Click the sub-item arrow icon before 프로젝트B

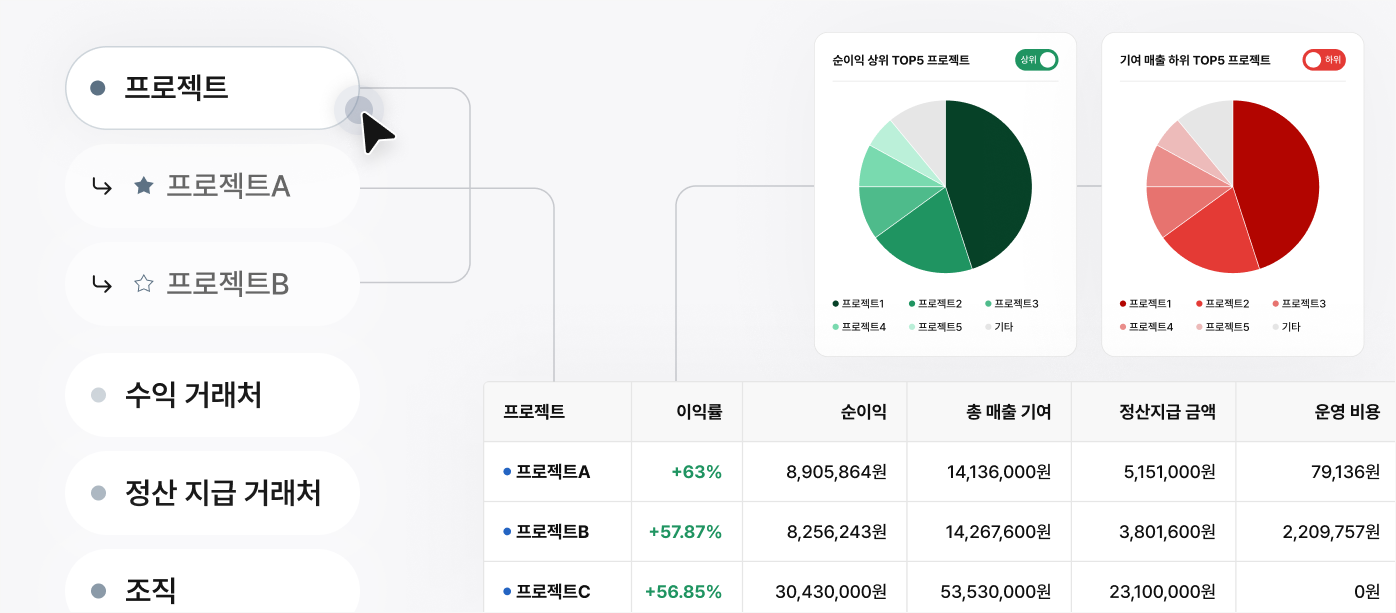101,284
